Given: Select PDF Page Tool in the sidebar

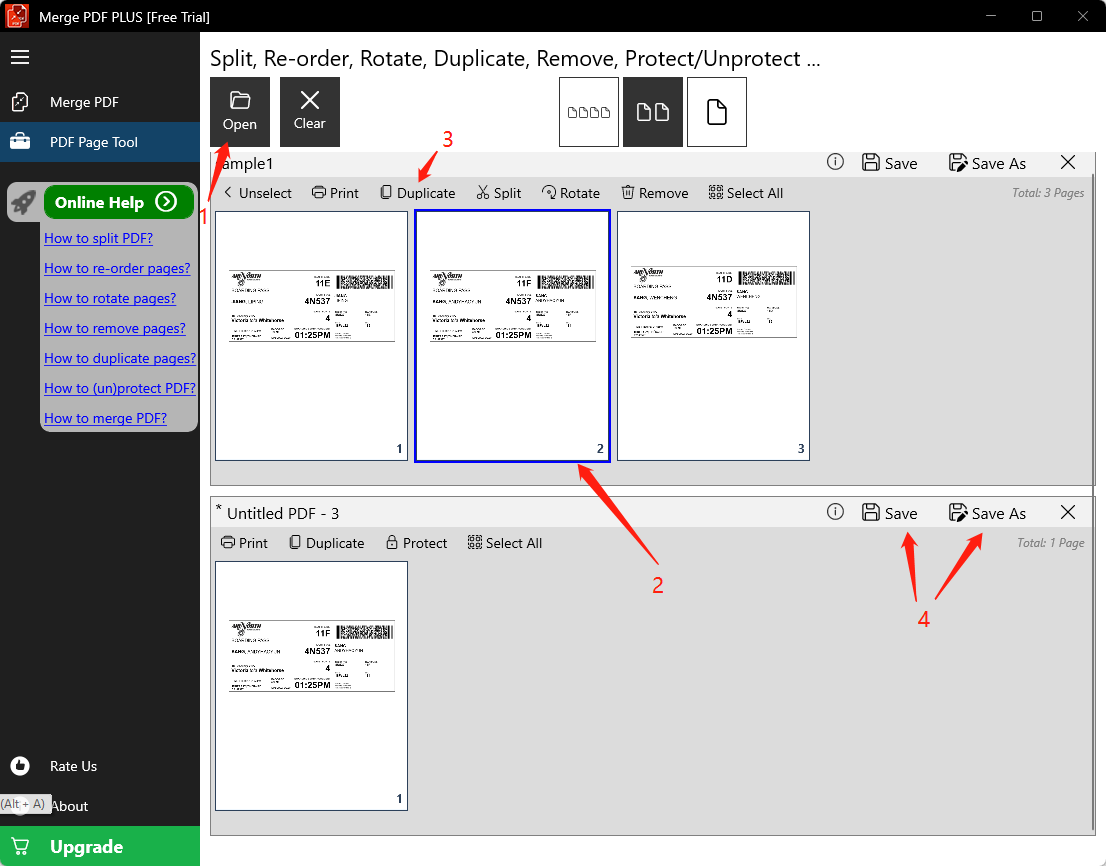Looking at the screenshot, I should pyautogui.click(x=99, y=142).
